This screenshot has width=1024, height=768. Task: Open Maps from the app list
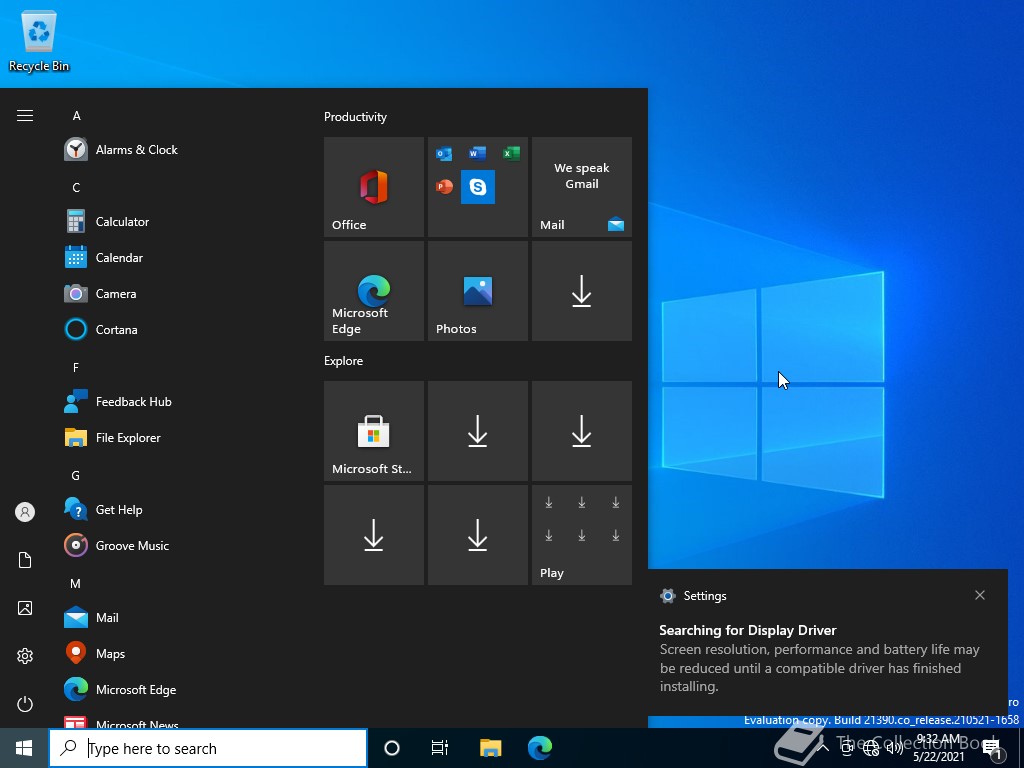(110, 654)
